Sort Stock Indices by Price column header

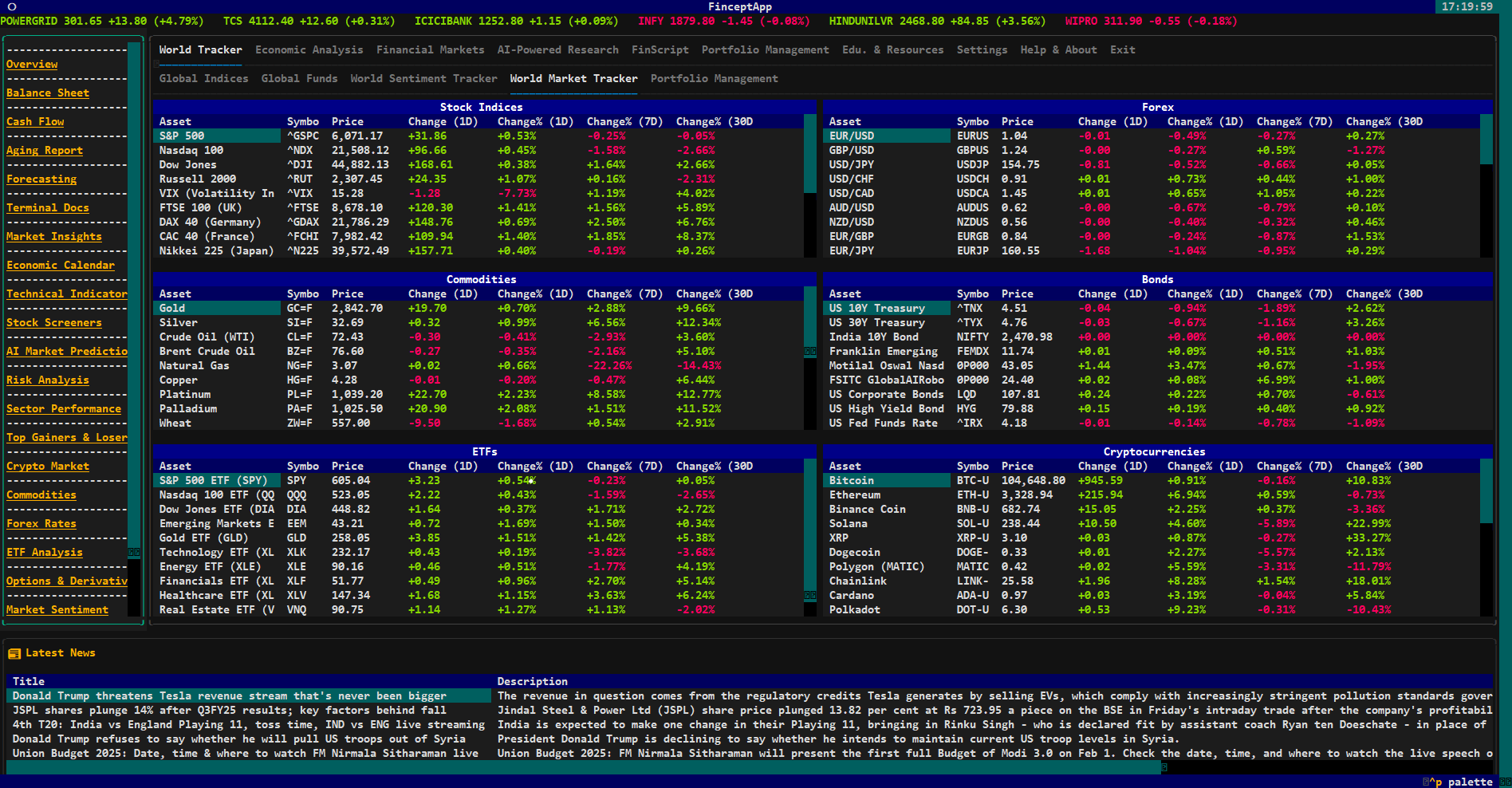pos(348,121)
